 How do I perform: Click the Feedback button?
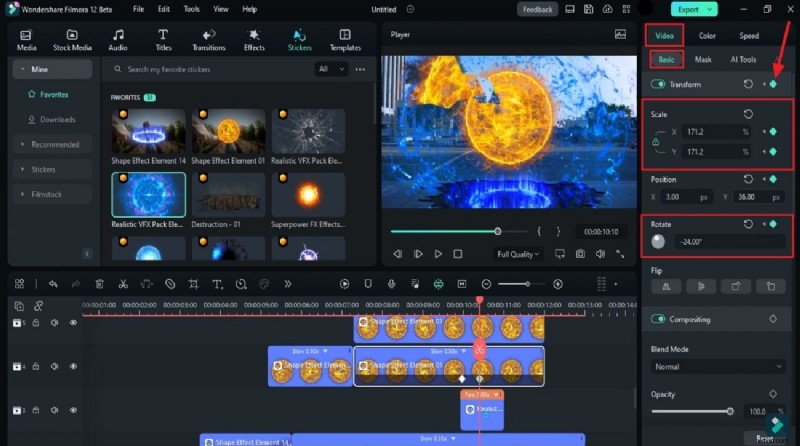click(x=537, y=9)
